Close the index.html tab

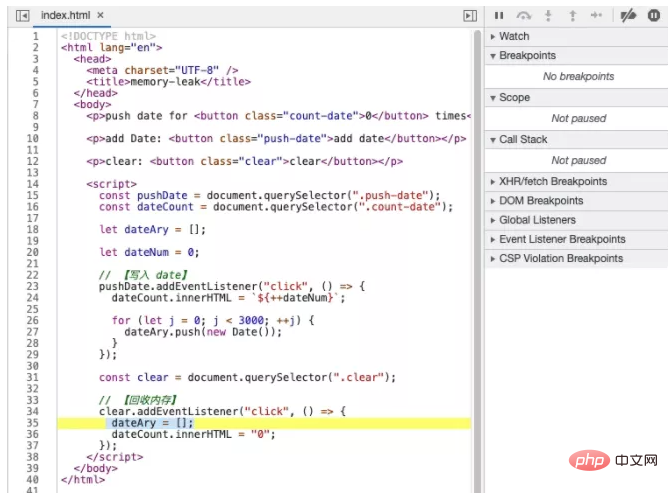pyautogui.click(x=100, y=15)
